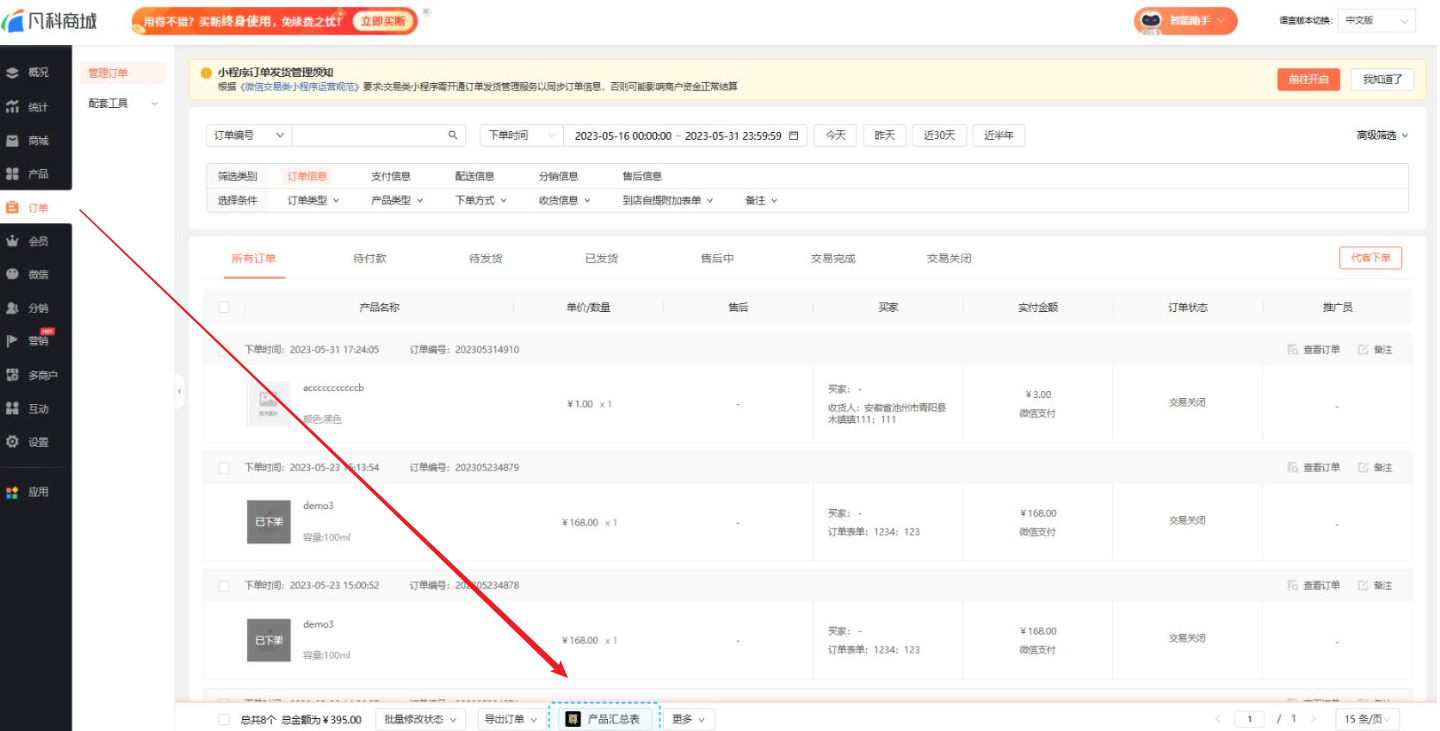Change the 15条/页 page size

[x=1367, y=719]
